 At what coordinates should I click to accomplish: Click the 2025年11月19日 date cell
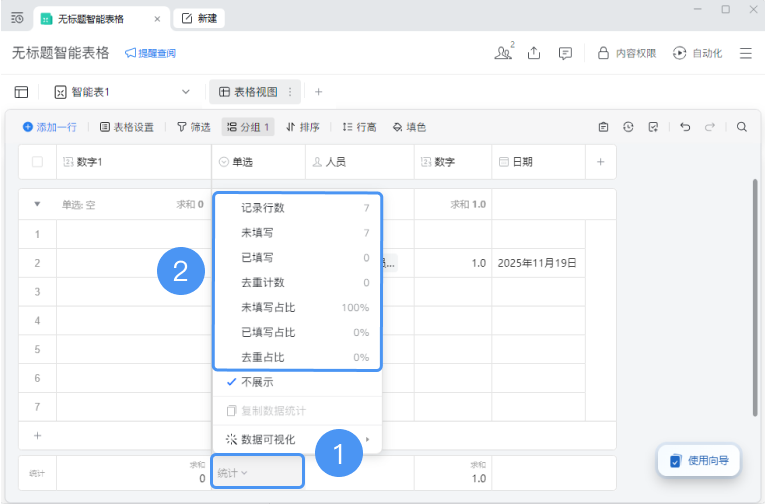tap(538, 263)
